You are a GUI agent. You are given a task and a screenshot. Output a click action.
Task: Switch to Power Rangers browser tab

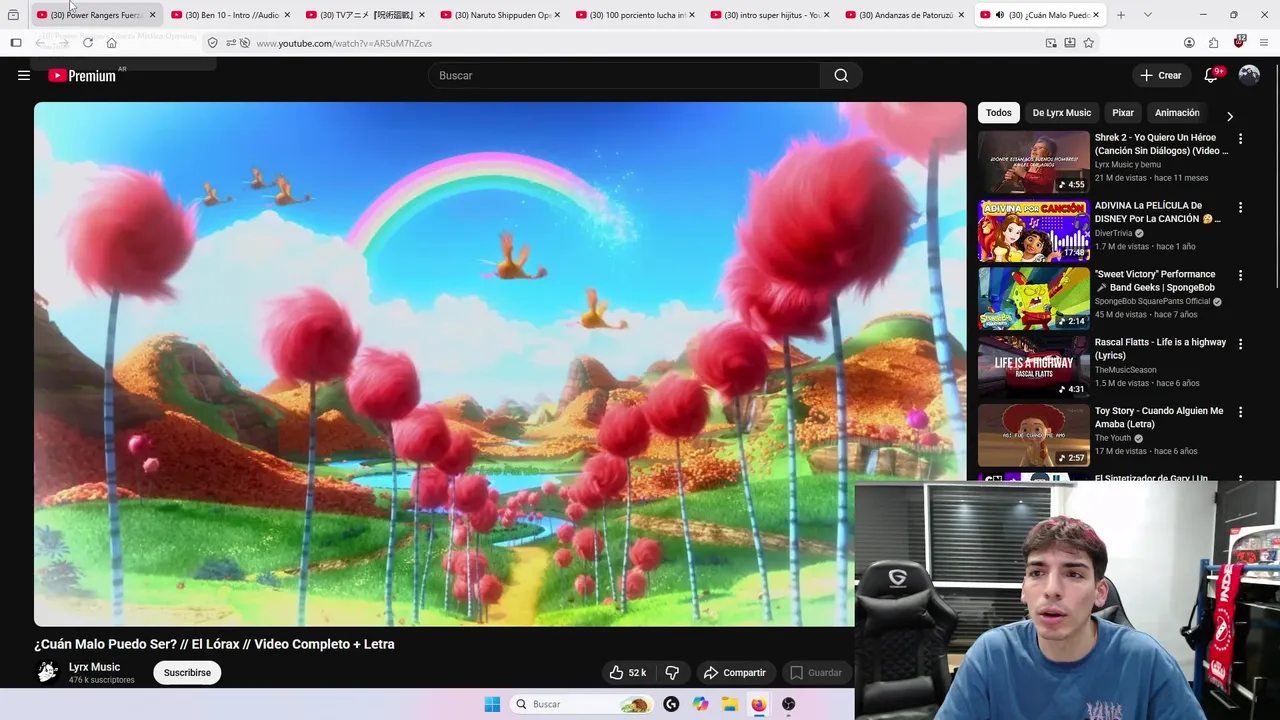[x=96, y=15]
